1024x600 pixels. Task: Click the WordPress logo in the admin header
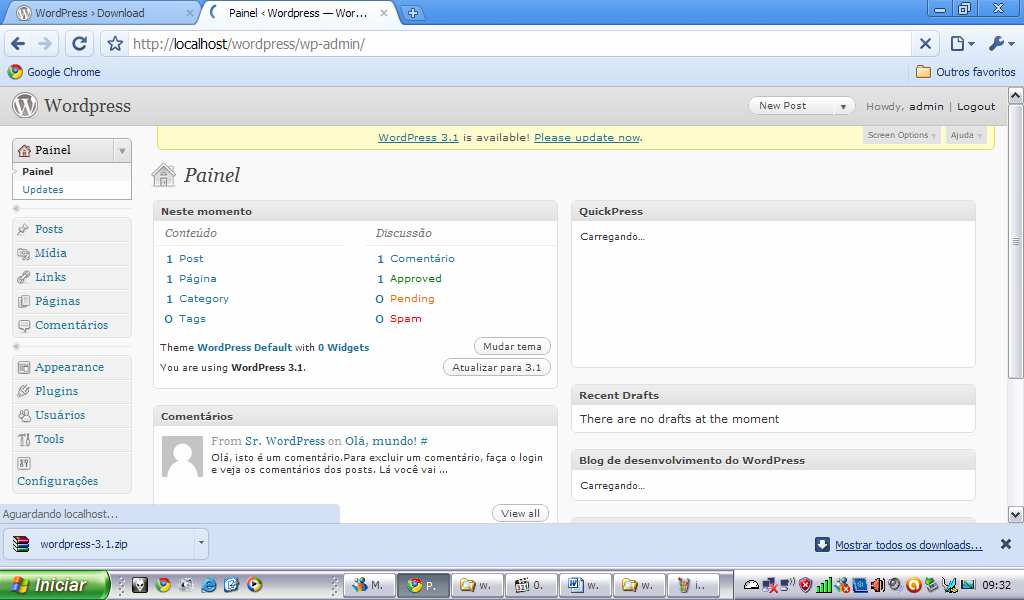pos(25,105)
